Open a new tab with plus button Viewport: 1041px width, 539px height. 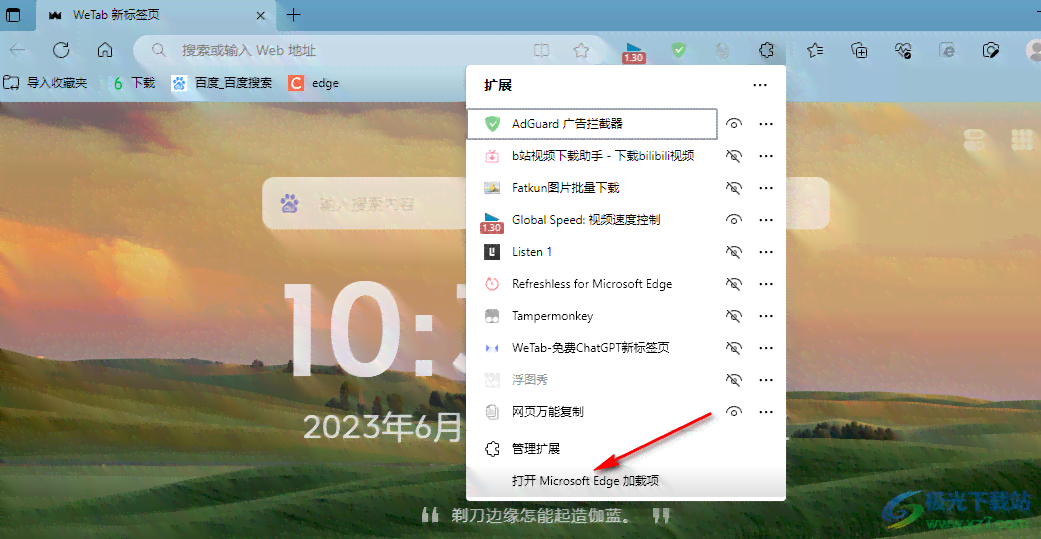(x=293, y=15)
